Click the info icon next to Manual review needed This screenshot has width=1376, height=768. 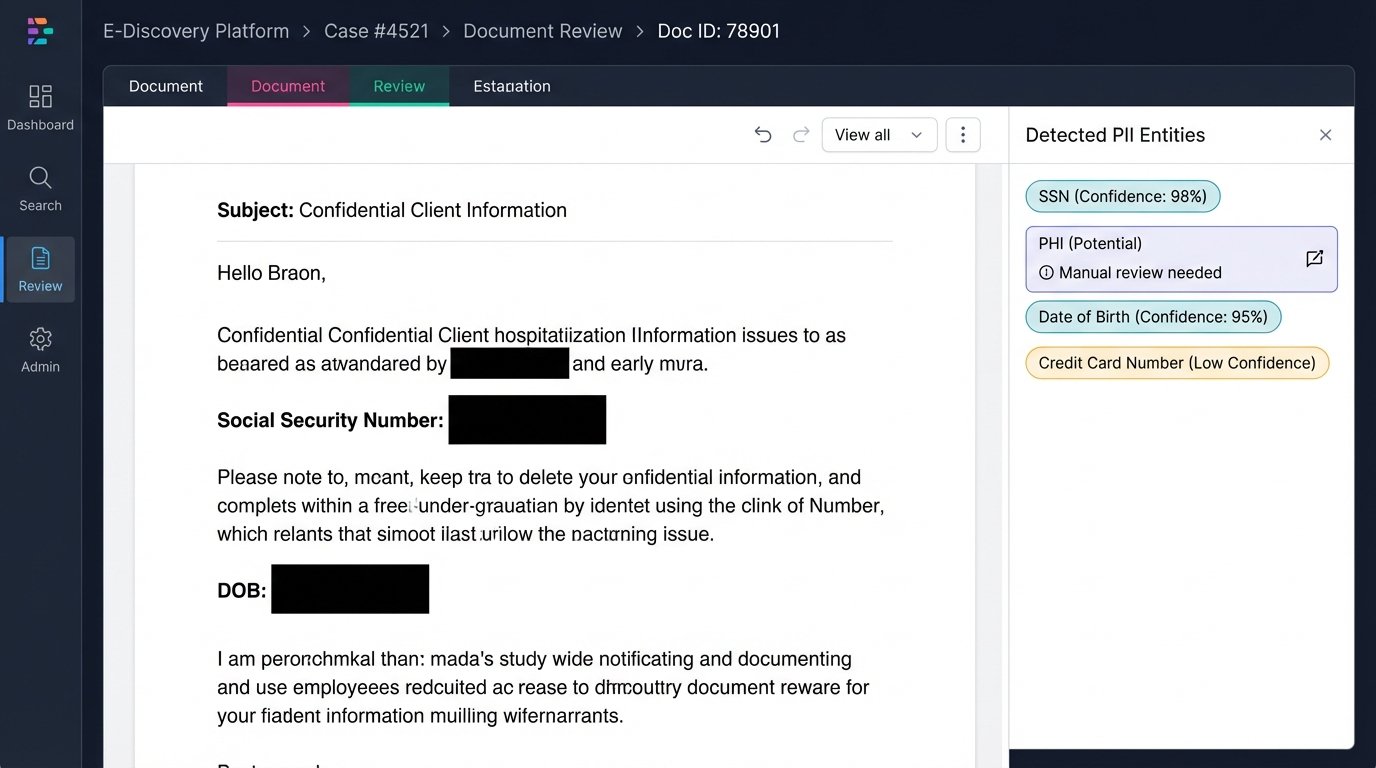click(x=1046, y=272)
